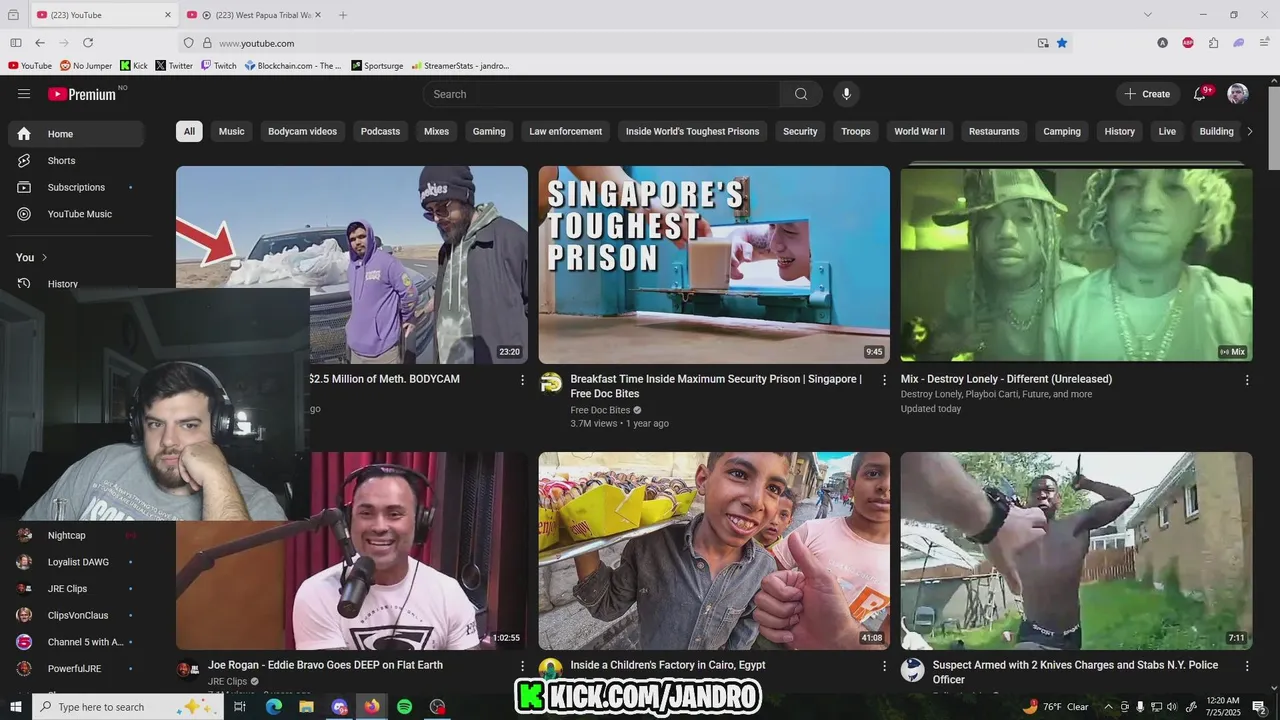
Task: Open Spotify from the taskbar
Action: click(x=404, y=707)
